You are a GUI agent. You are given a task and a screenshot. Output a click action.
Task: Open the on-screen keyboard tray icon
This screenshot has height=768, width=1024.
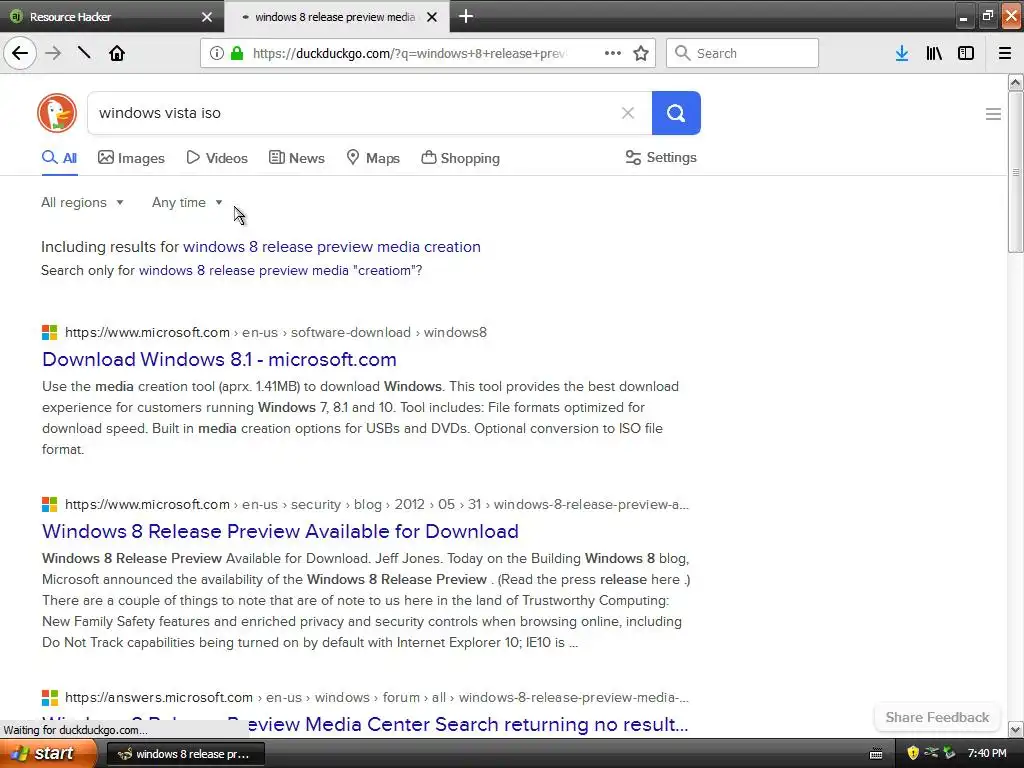tap(876, 754)
